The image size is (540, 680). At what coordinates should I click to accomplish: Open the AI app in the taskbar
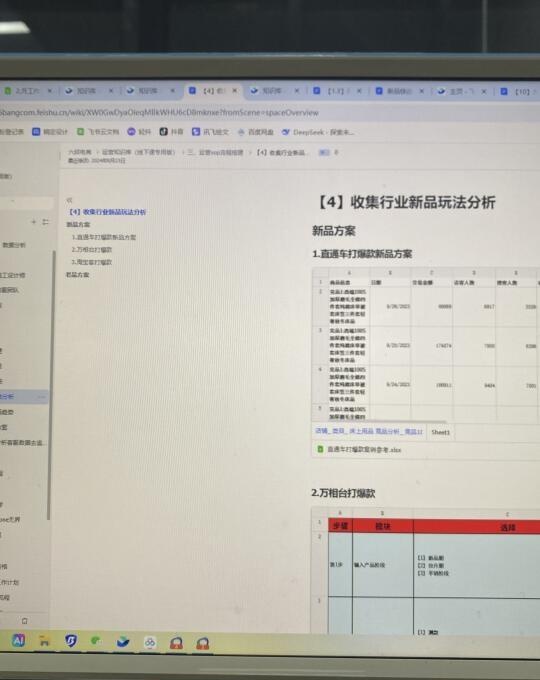click(x=19, y=640)
